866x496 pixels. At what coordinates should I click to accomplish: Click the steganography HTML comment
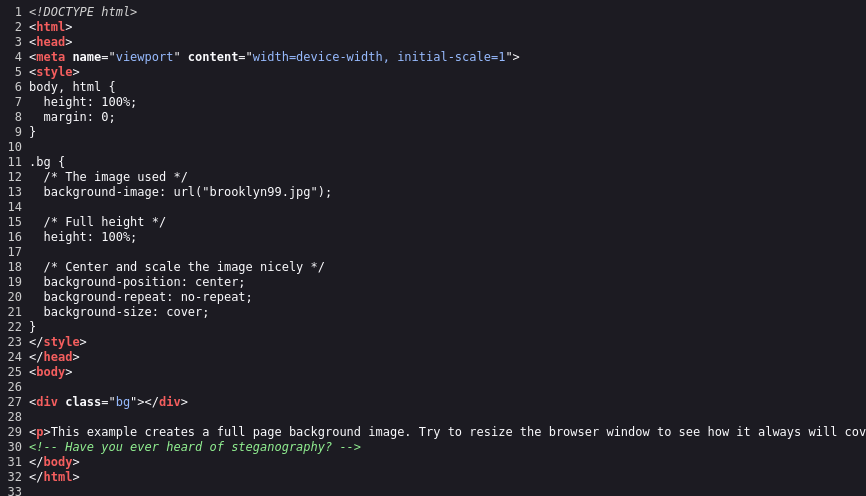coord(195,447)
